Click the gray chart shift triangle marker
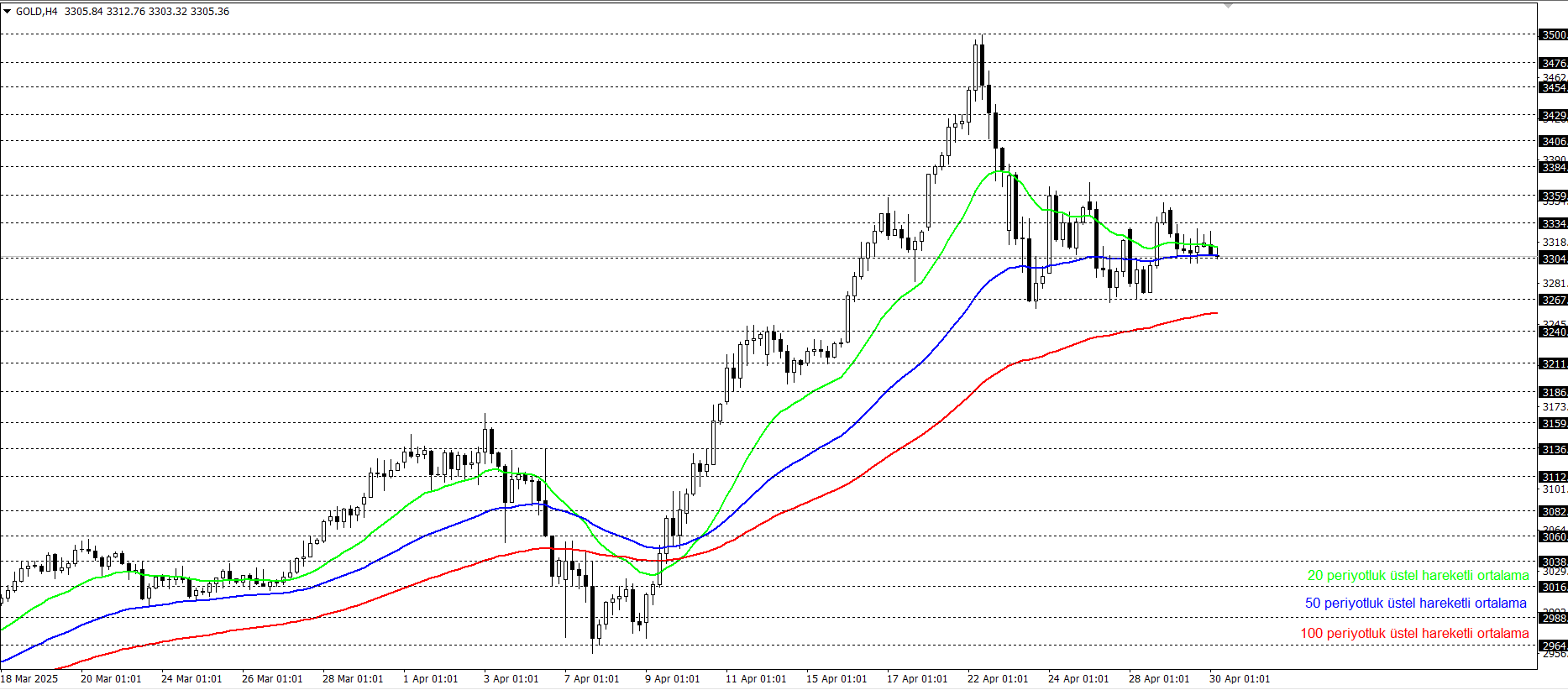Screen dimensions: 1568x690 1228,6
